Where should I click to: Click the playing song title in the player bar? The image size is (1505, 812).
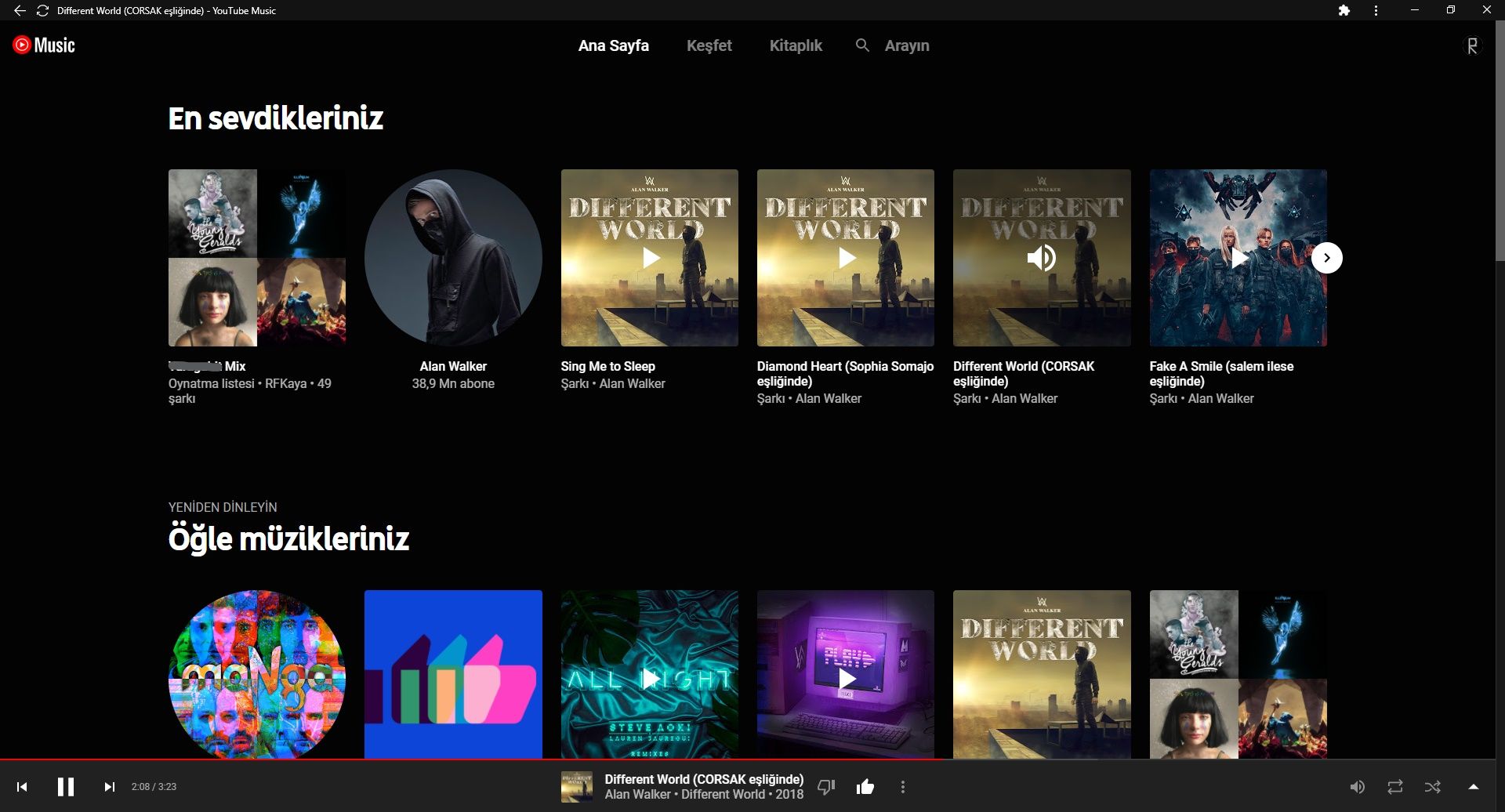(704, 779)
